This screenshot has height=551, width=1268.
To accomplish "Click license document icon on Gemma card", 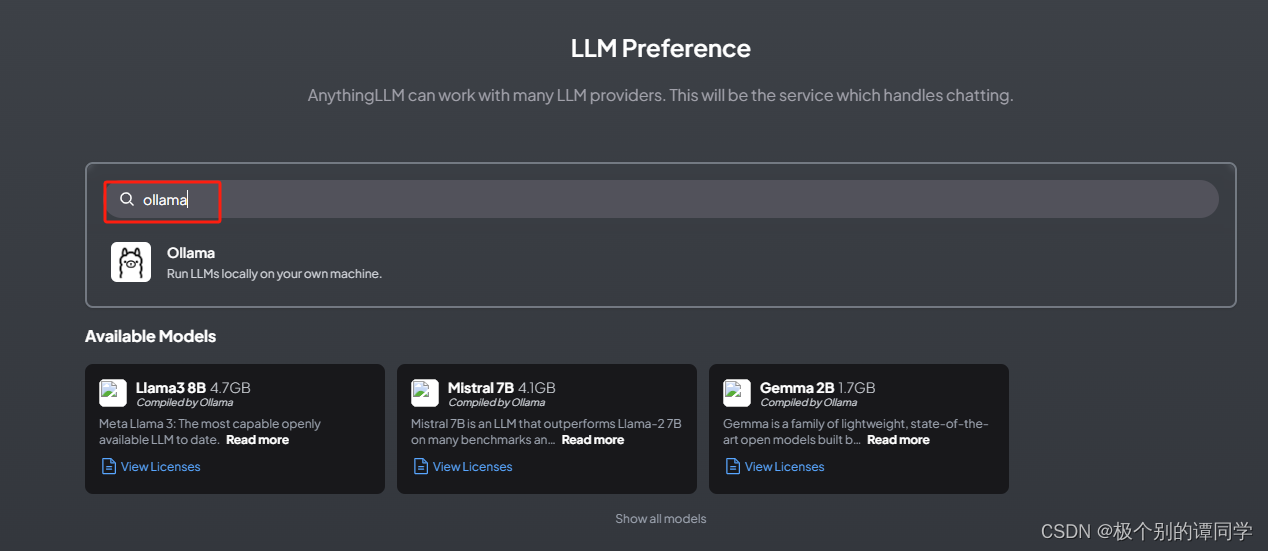I will [733, 466].
